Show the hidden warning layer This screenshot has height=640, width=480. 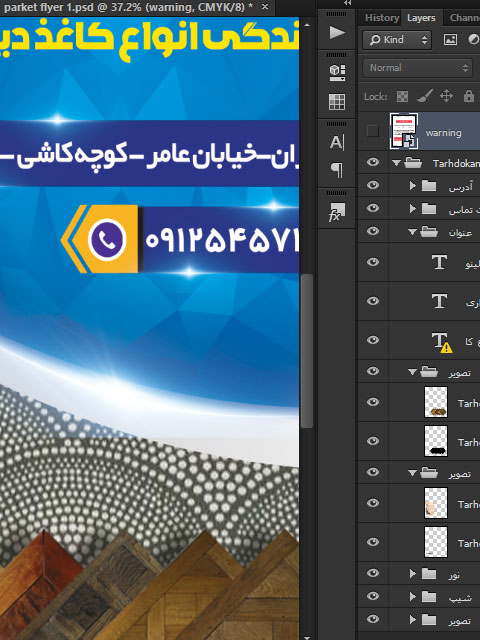[x=372, y=131]
